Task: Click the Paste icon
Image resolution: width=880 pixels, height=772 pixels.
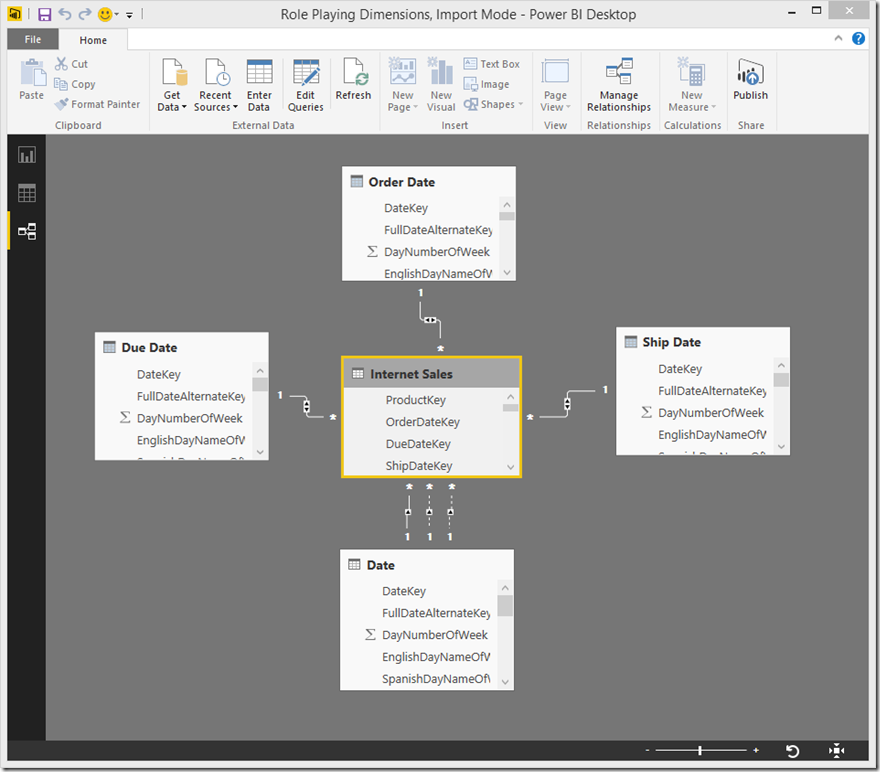Action: 32,73
